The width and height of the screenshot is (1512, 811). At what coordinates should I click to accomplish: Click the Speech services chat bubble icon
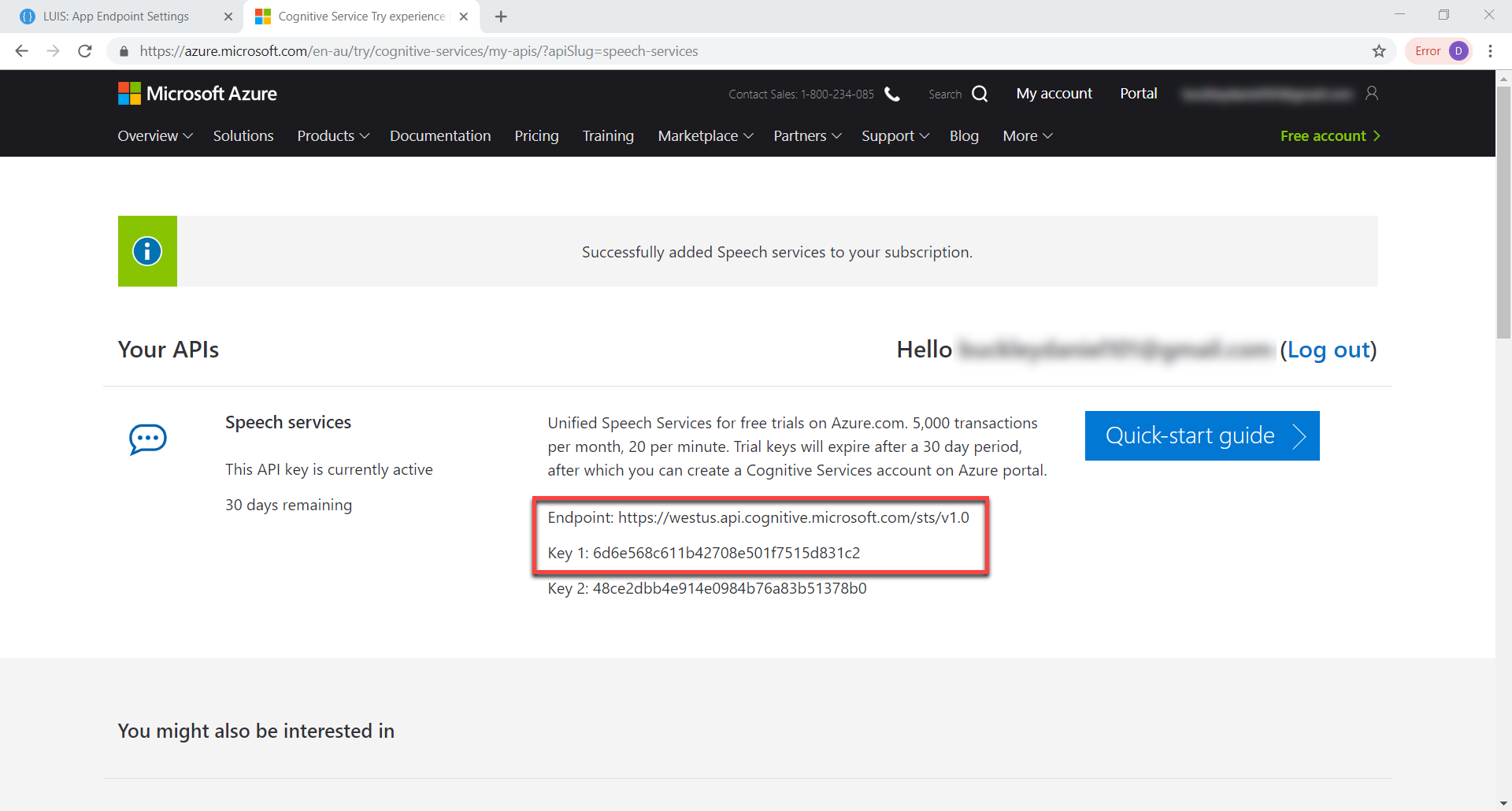tap(147, 439)
